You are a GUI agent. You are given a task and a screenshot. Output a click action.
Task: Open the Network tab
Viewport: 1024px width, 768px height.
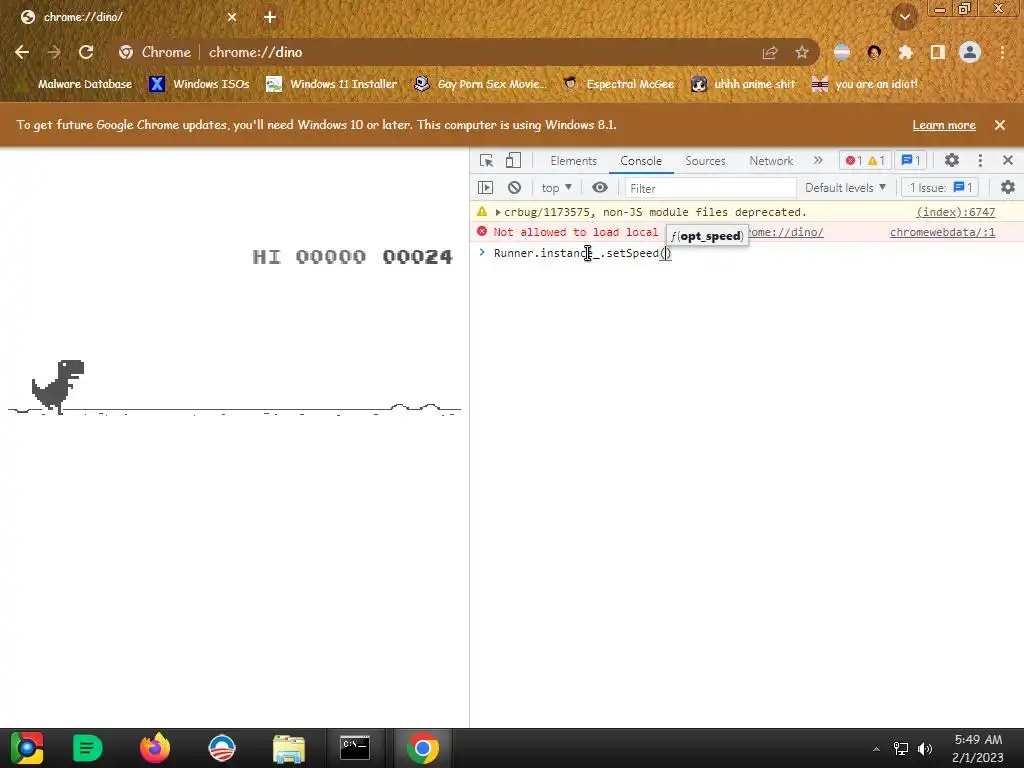(x=771, y=161)
